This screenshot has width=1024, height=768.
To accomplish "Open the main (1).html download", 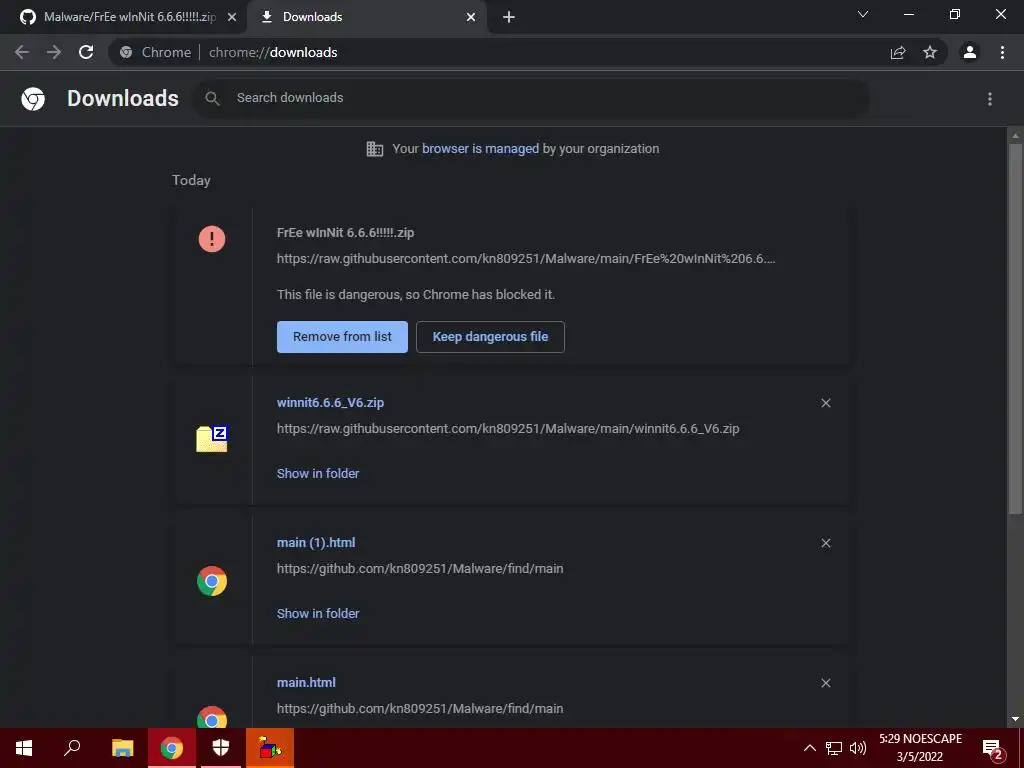I will click(x=316, y=543).
